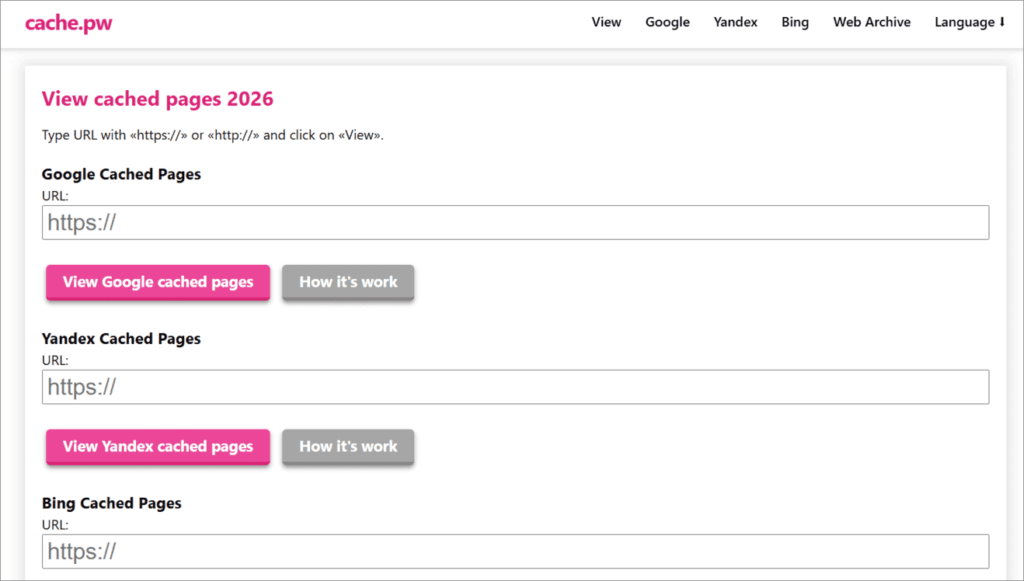Select Yandex in the top navigation

[735, 22]
